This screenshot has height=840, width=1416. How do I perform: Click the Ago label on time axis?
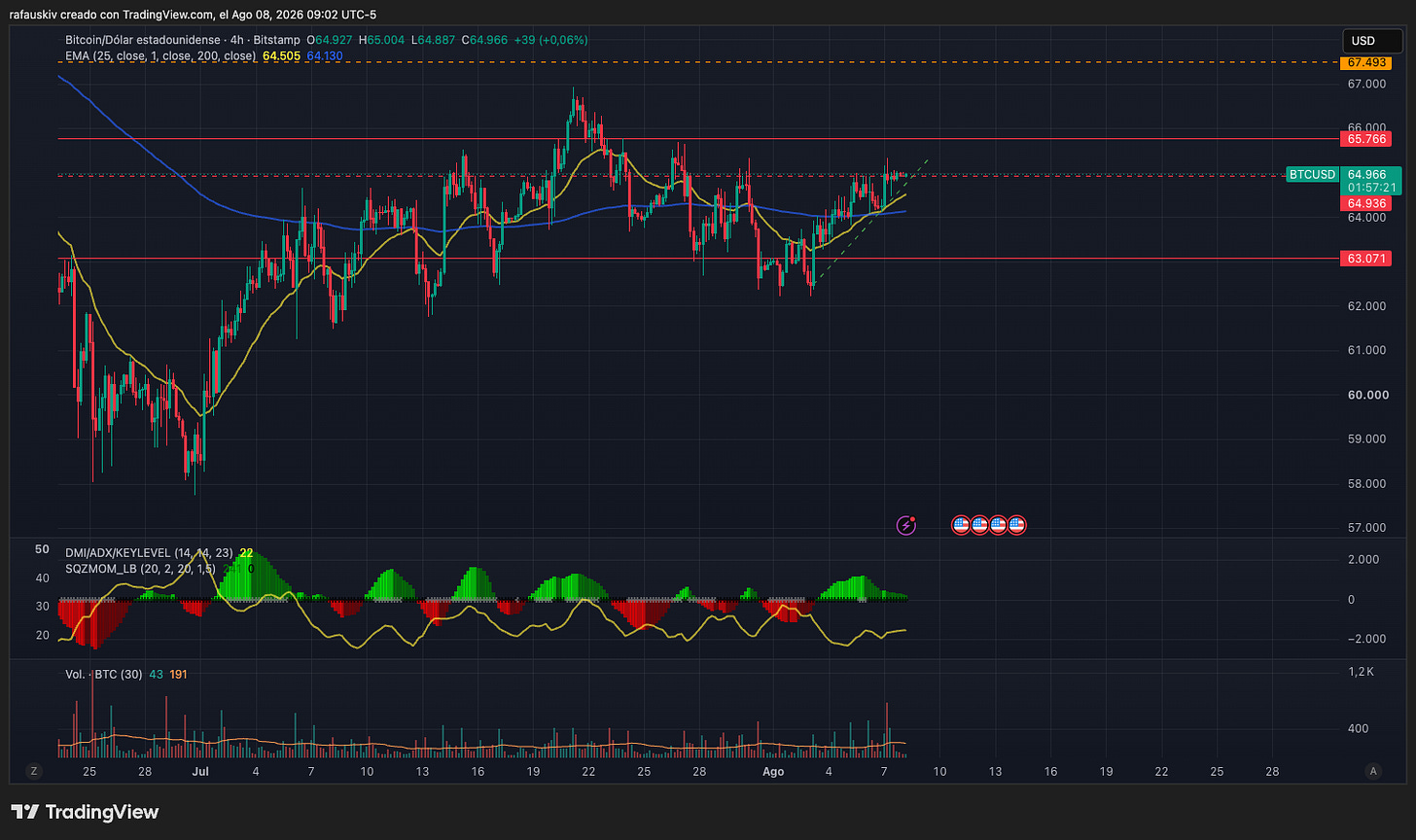coord(773,771)
